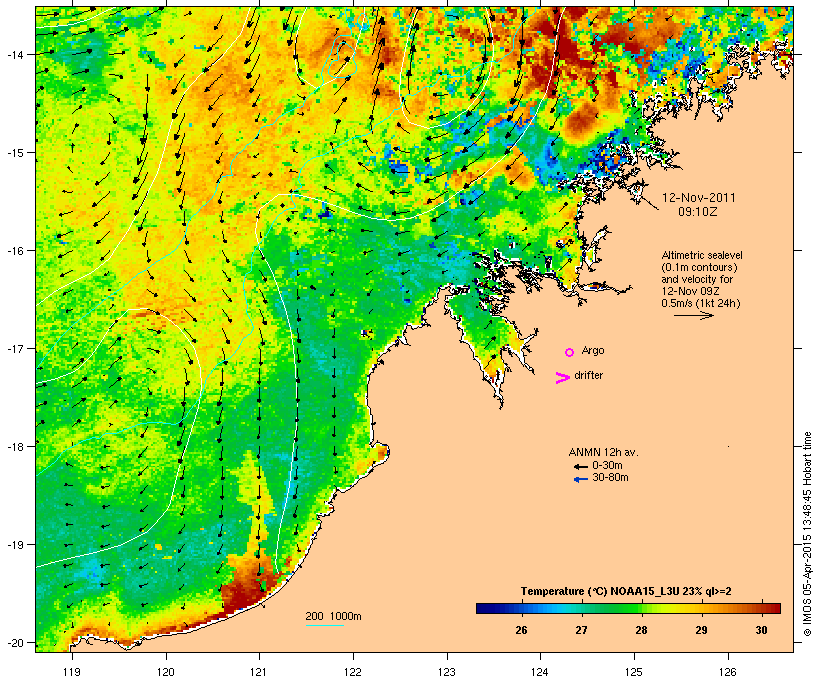820x680 pixels.
Task: Click the IMOS Hobart time stamp
Action: click(807, 534)
